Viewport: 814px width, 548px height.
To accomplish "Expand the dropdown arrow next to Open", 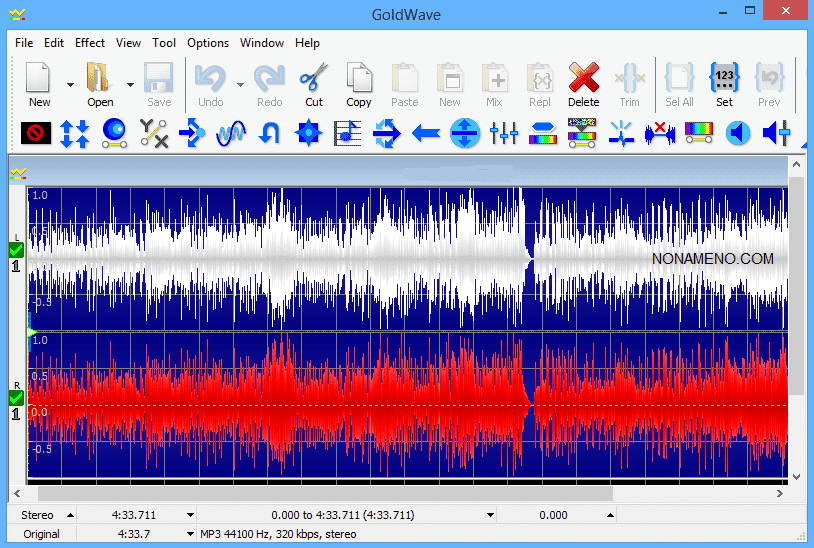I will [130, 85].
